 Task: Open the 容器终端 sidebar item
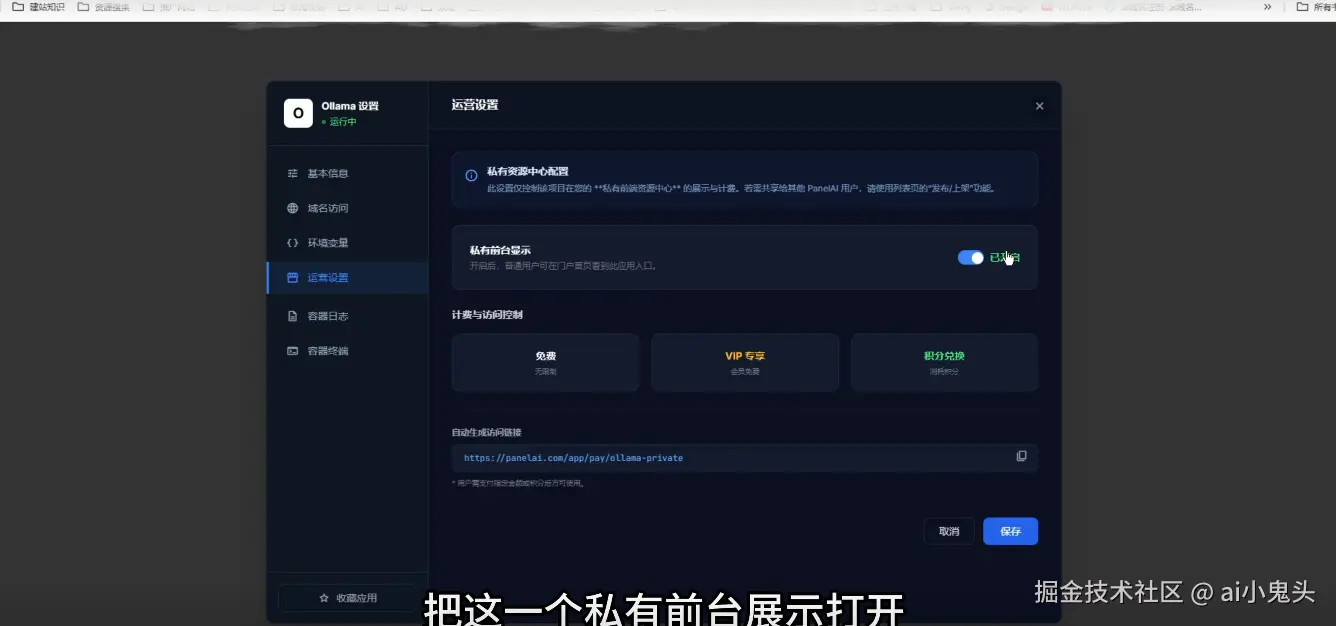pyautogui.click(x=347, y=351)
